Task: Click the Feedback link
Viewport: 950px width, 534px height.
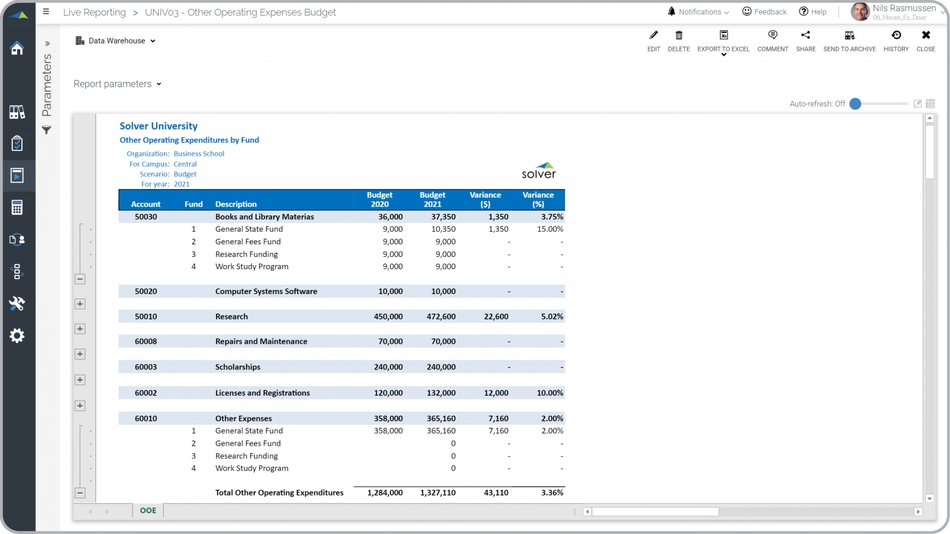Action: 764,12
